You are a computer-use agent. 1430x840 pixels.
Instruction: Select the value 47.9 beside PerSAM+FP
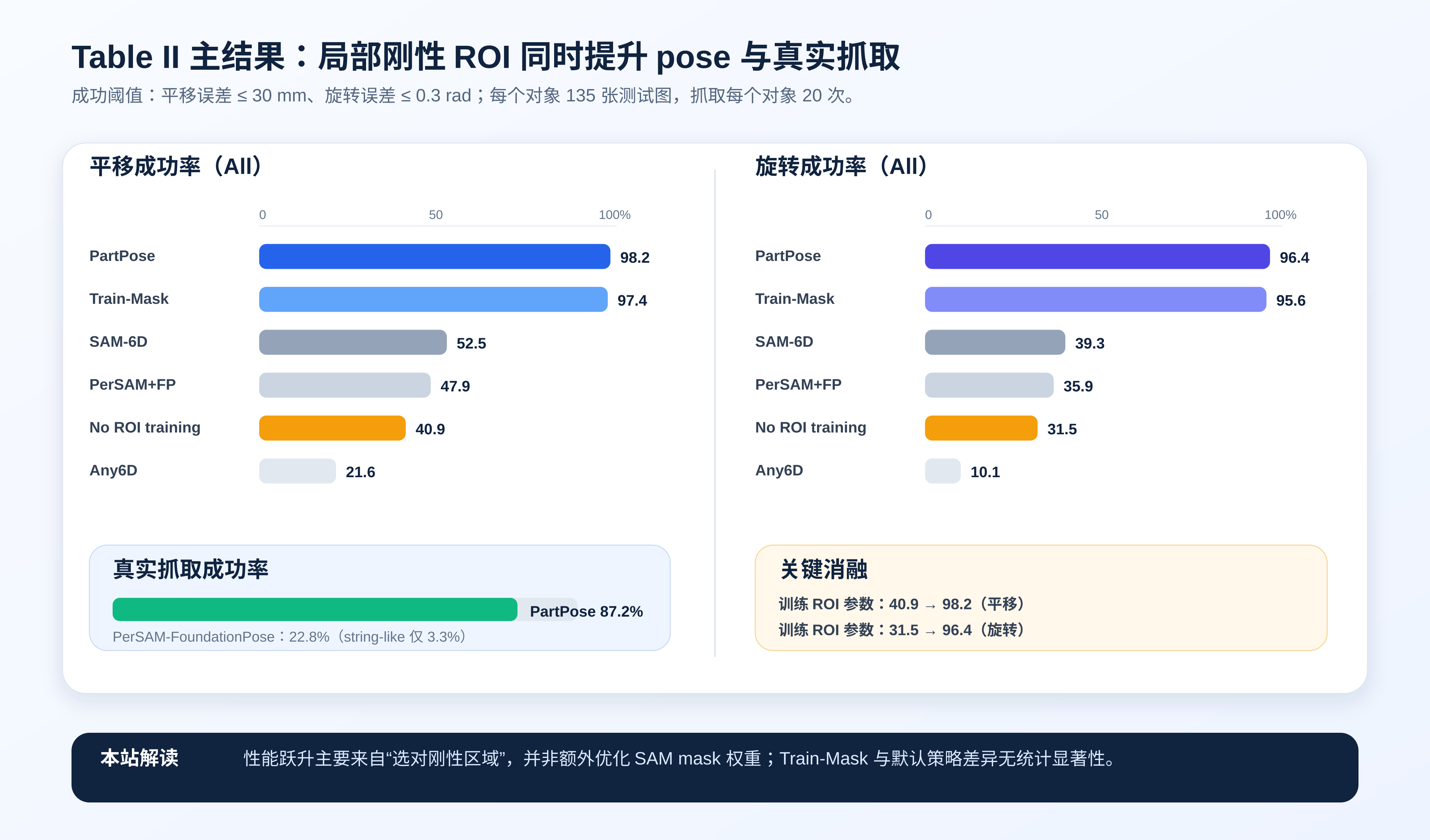pos(455,386)
